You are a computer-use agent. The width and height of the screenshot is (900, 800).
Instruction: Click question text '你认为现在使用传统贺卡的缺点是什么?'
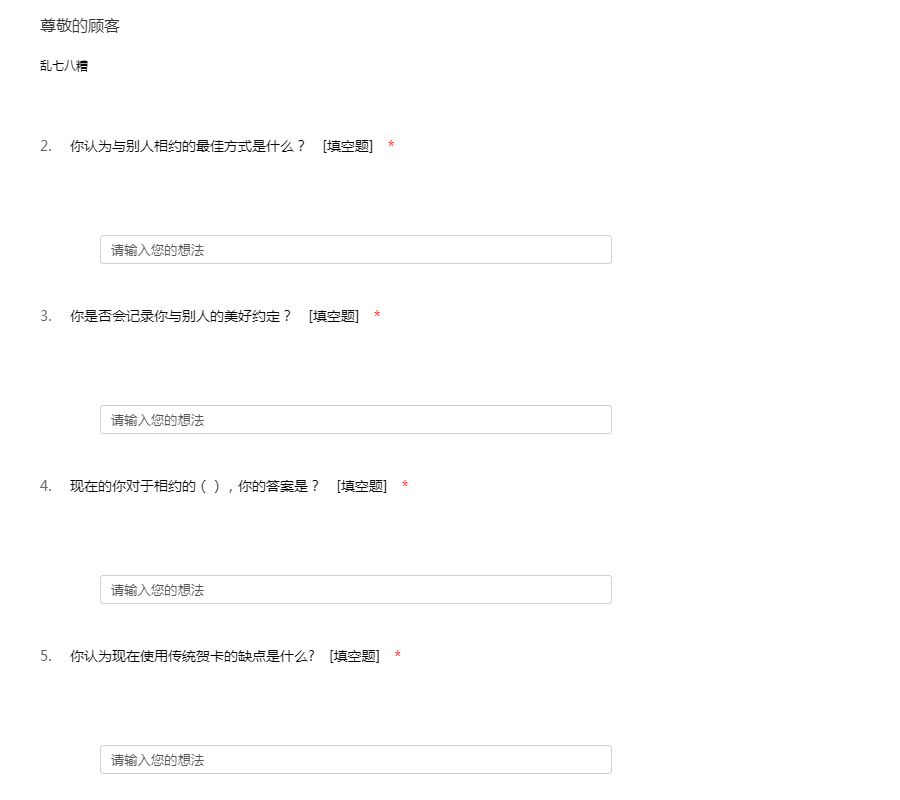pos(192,656)
